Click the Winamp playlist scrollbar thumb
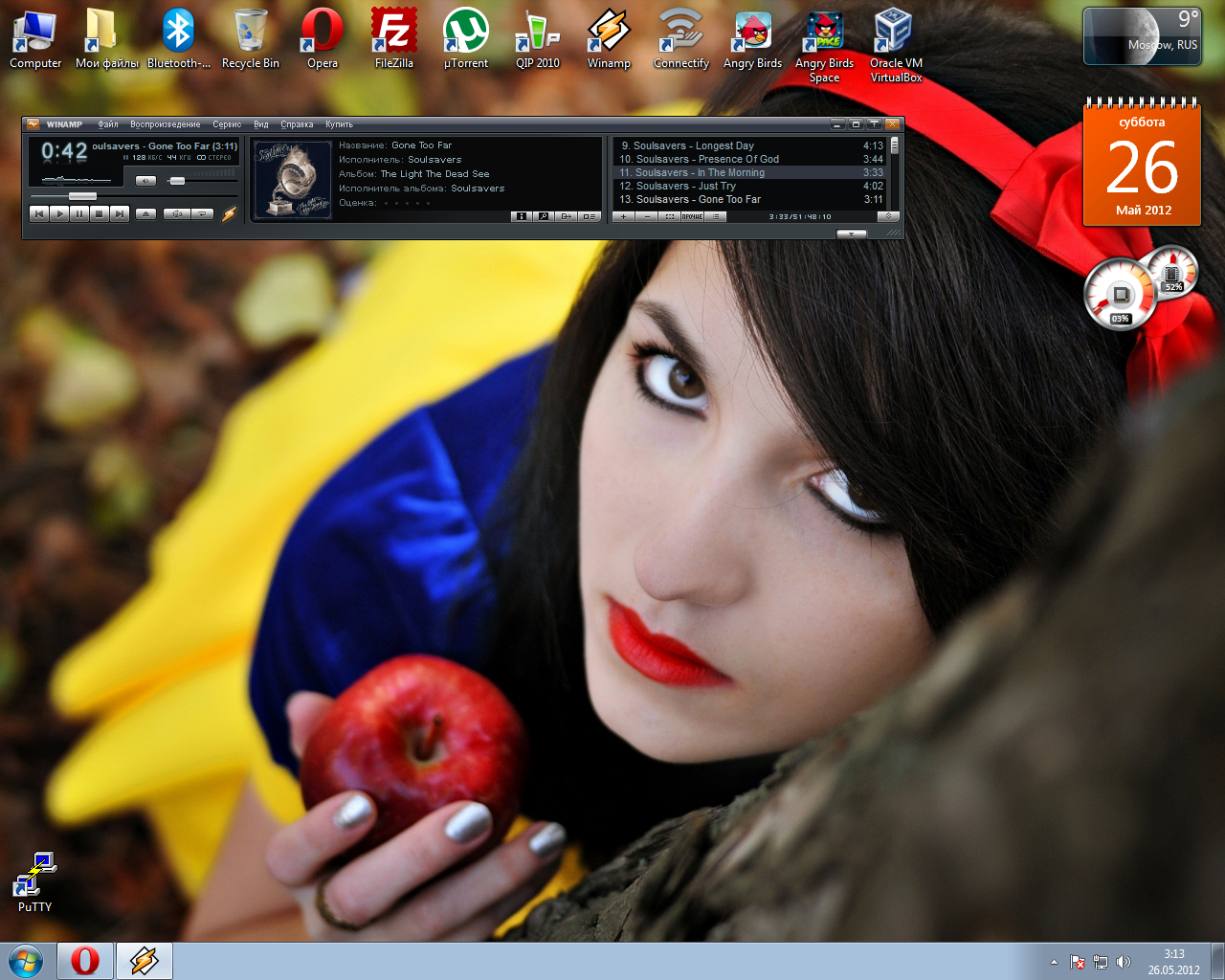1225x980 pixels. click(895, 145)
